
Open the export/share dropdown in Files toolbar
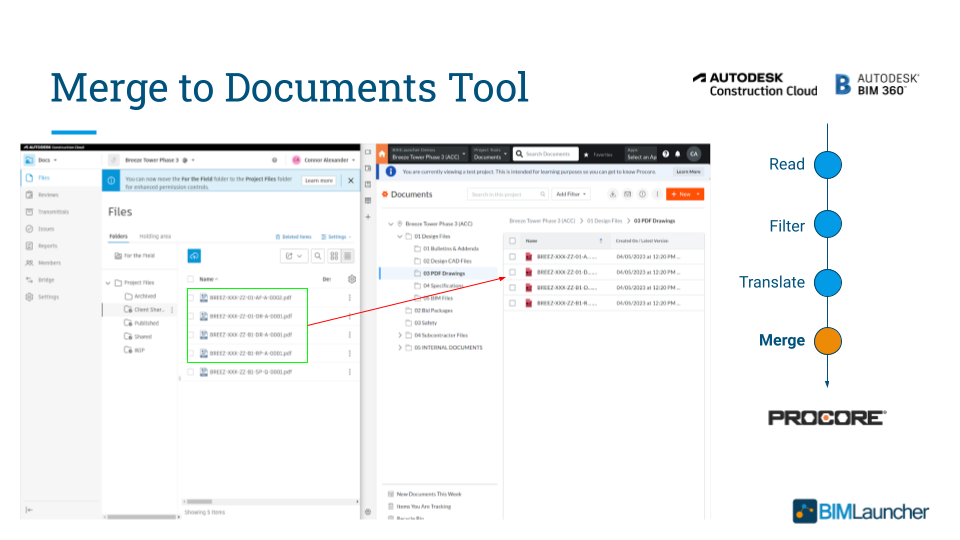pyautogui.click(x=294, y=256)
